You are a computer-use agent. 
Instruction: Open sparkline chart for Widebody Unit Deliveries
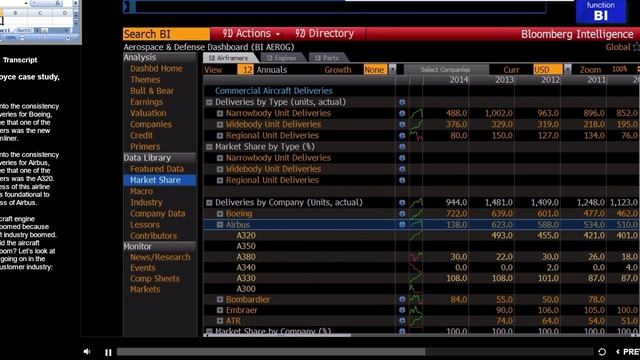[x=416, y=124]
